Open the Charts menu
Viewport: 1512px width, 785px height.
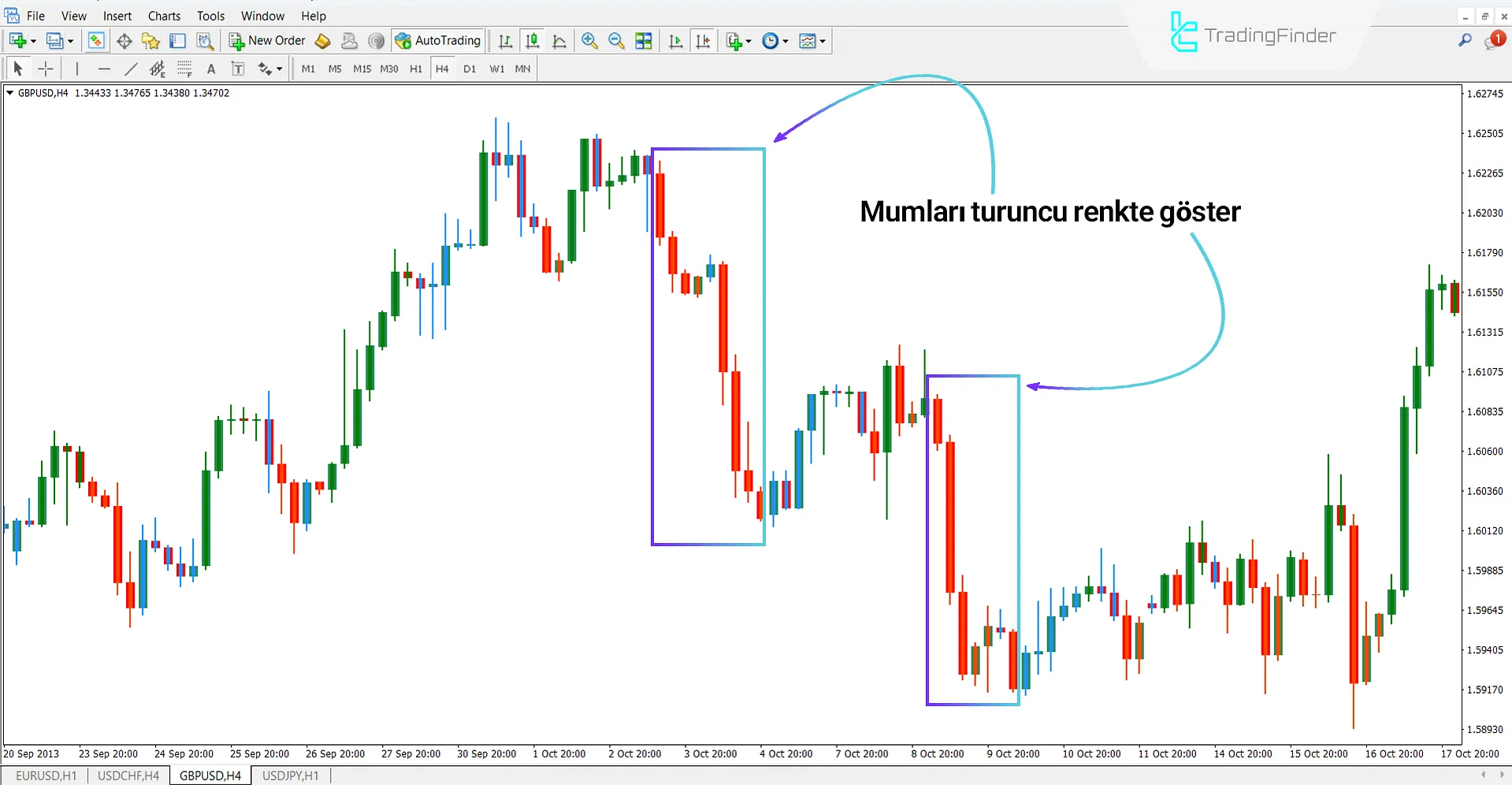[164, 15]
